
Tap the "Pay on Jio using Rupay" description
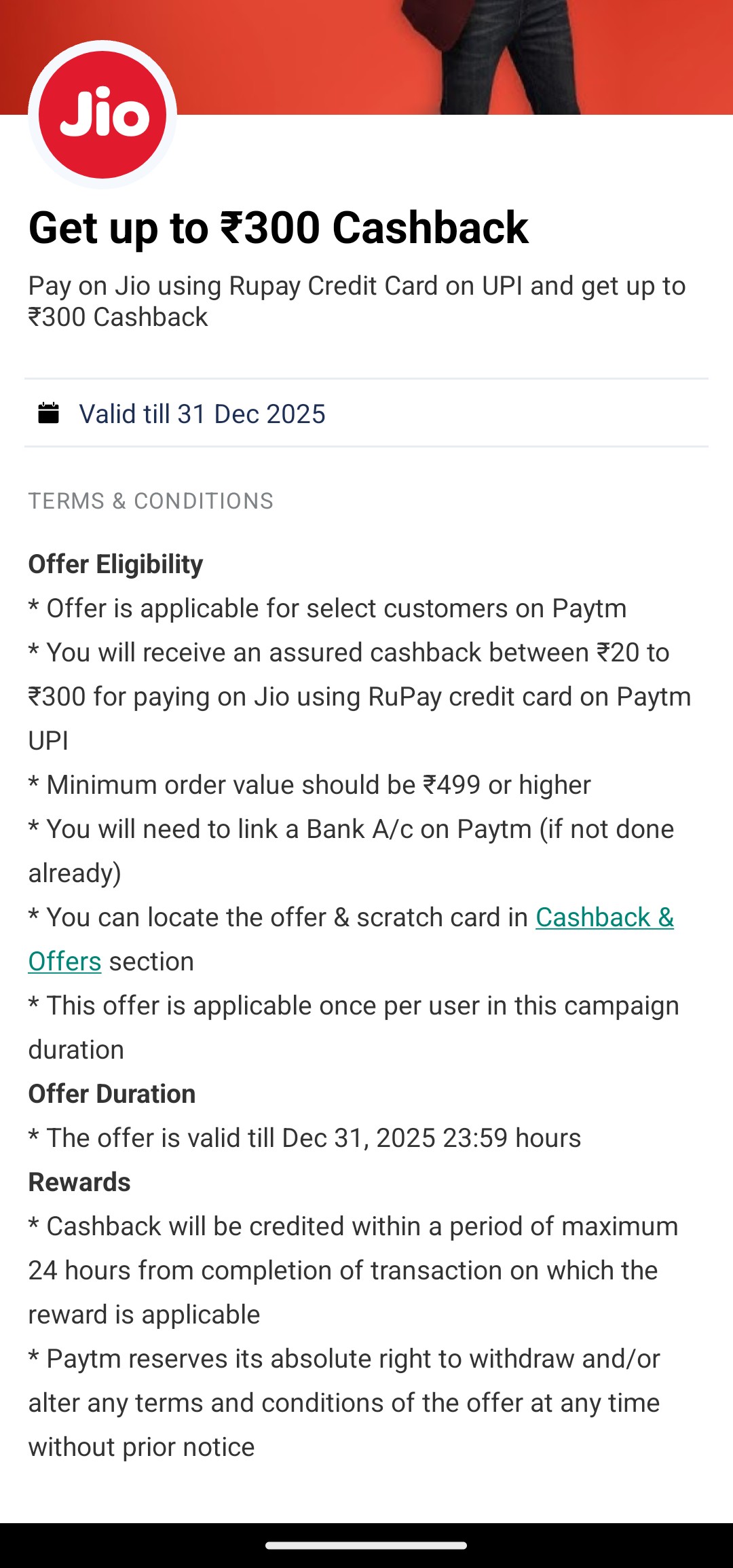[x=356, y=301]
